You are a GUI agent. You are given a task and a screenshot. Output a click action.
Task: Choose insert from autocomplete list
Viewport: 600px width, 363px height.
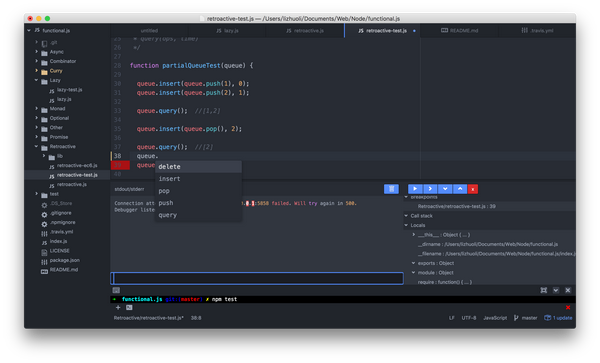pyautogui.click(x=198, y=179)
